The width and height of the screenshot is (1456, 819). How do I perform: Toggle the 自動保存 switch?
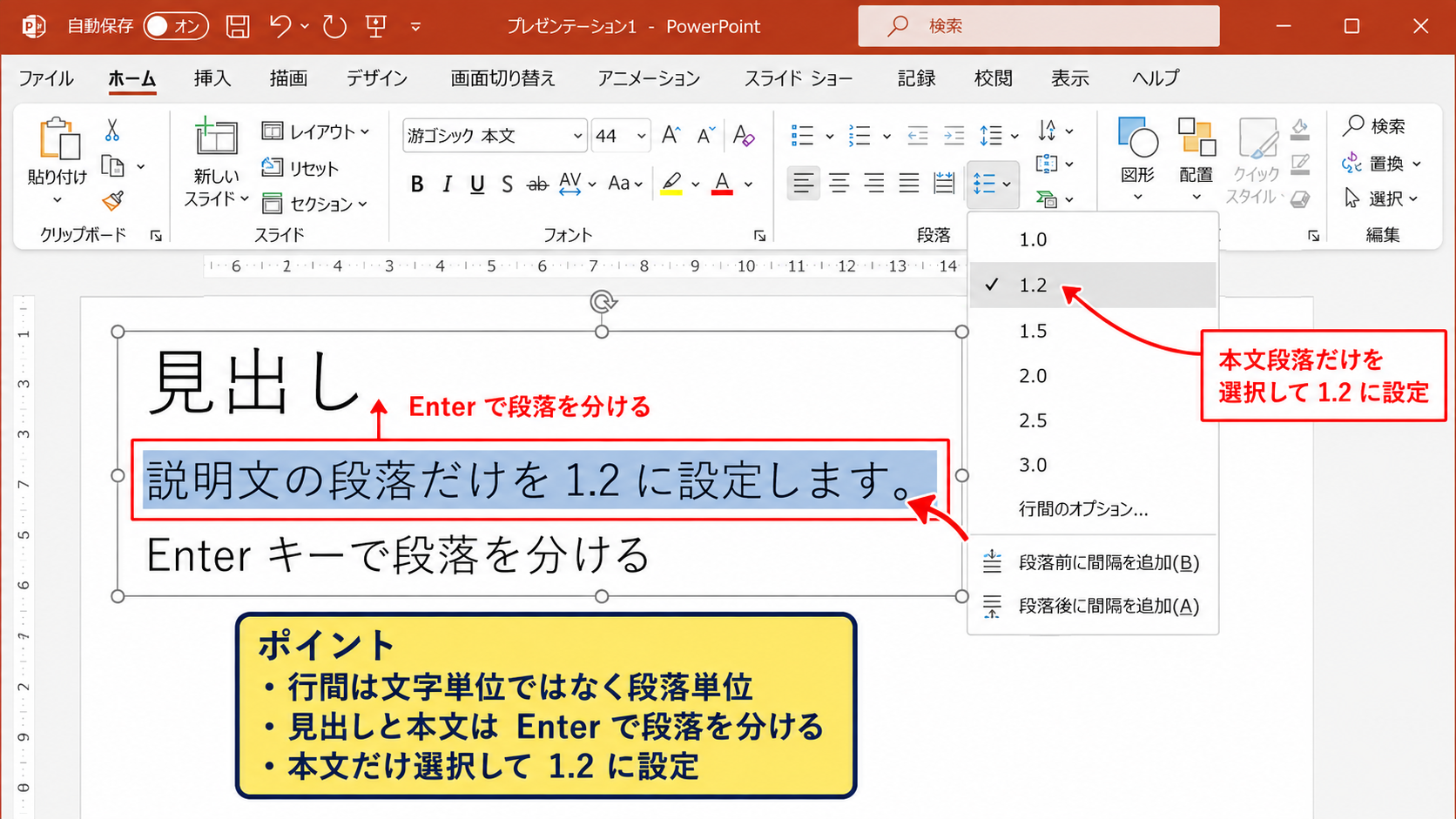(x=176, y=26)
